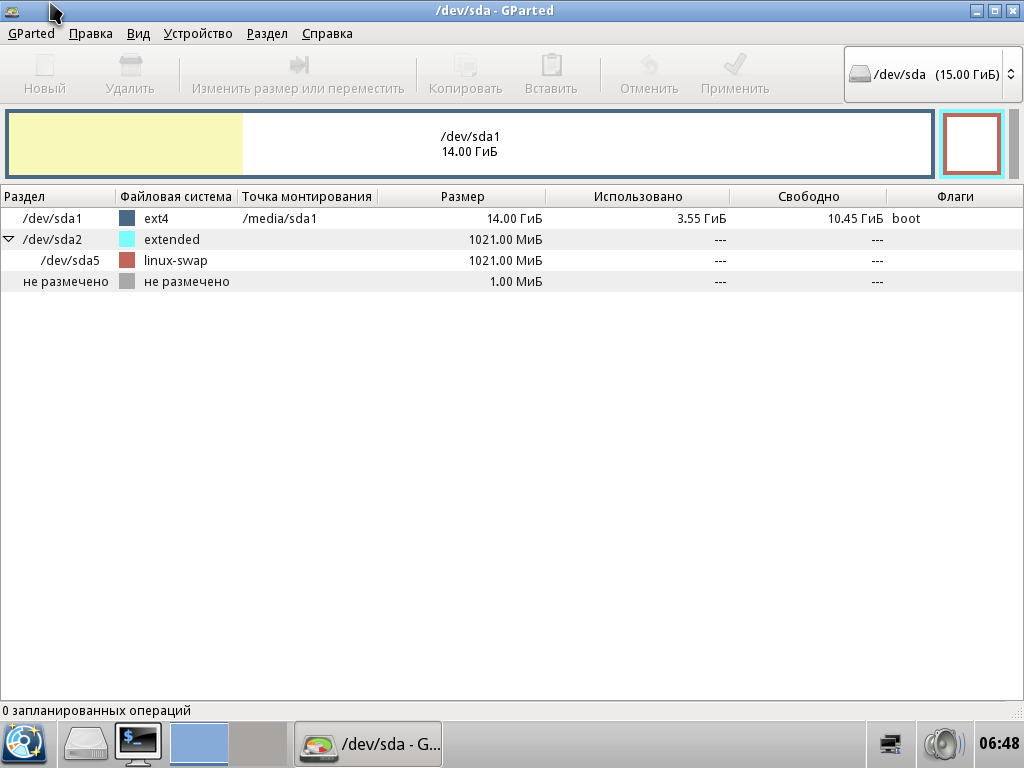Launch the terminal from taskbar
Viewport: 1024px width, 768px height.
(138, 744)
